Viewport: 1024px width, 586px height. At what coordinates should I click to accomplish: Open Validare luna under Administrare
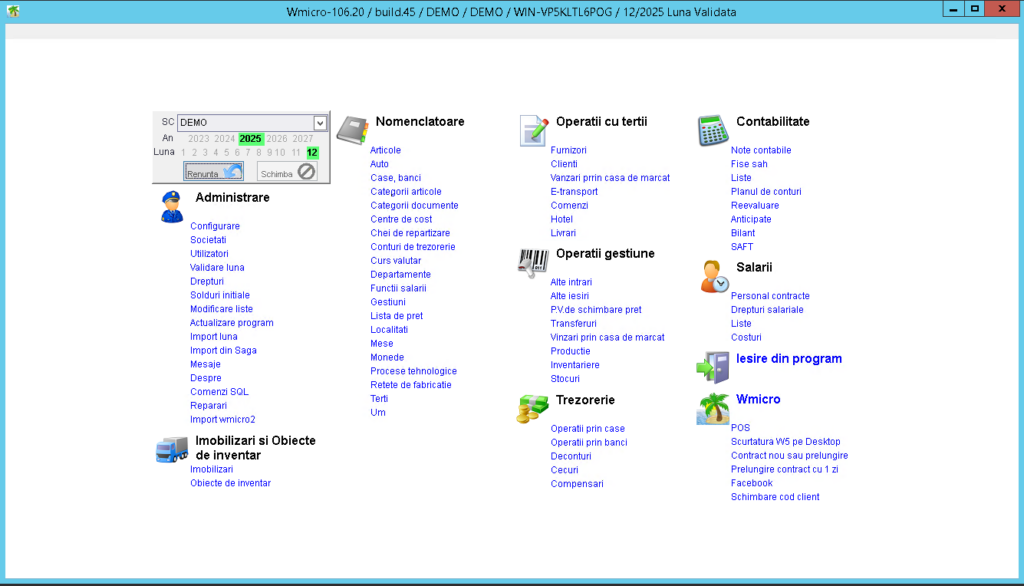click(x=217, y=268)
